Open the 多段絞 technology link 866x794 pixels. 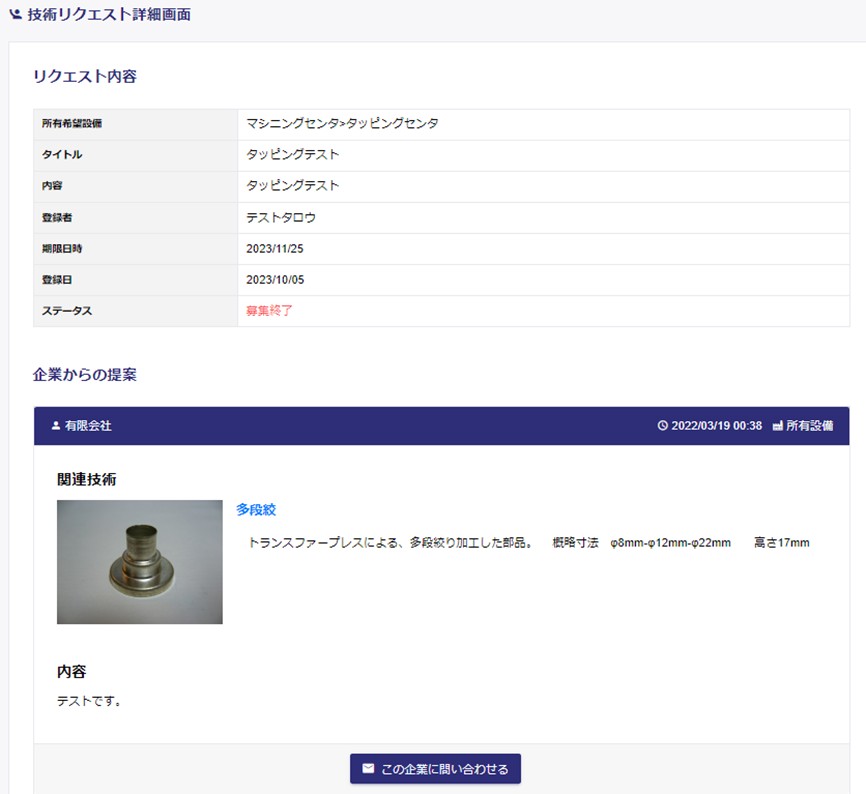(256, 510)
